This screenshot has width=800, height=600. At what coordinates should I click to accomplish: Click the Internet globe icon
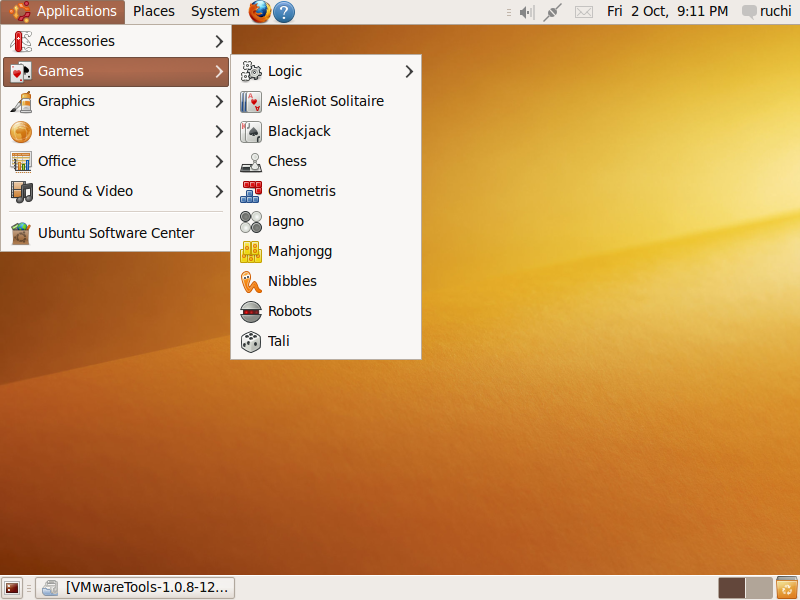21,132
